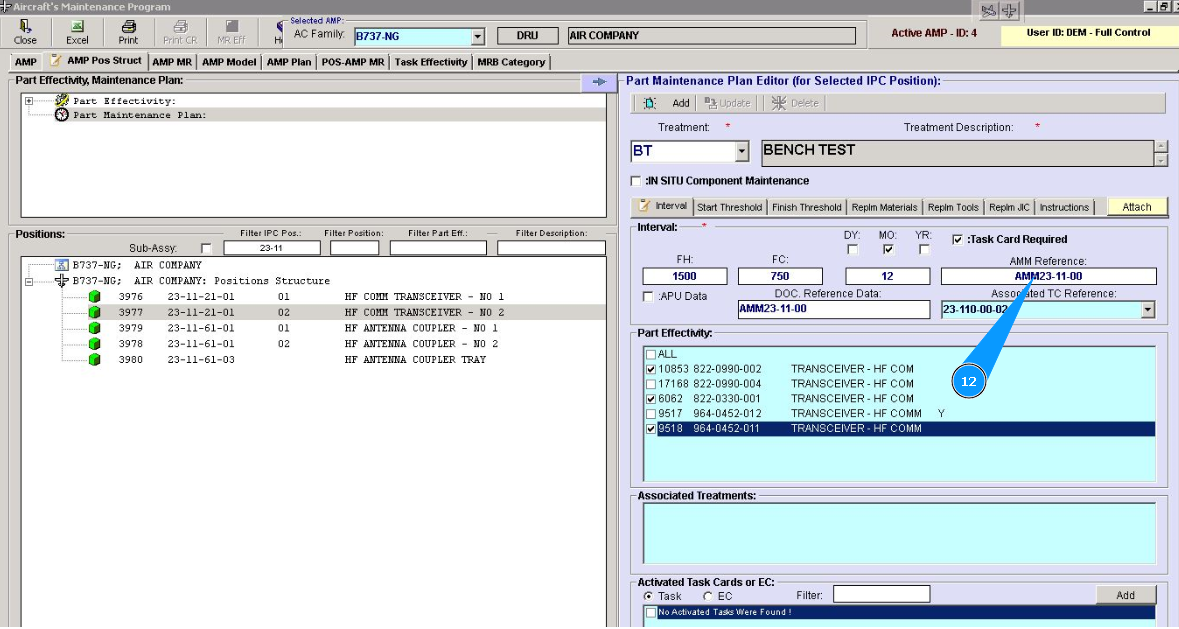Image resolution: width=1179 pixels, height=629 pixels.
Task: Open the Treatment dropdown showing BT
Action: [x=741, y=152]
